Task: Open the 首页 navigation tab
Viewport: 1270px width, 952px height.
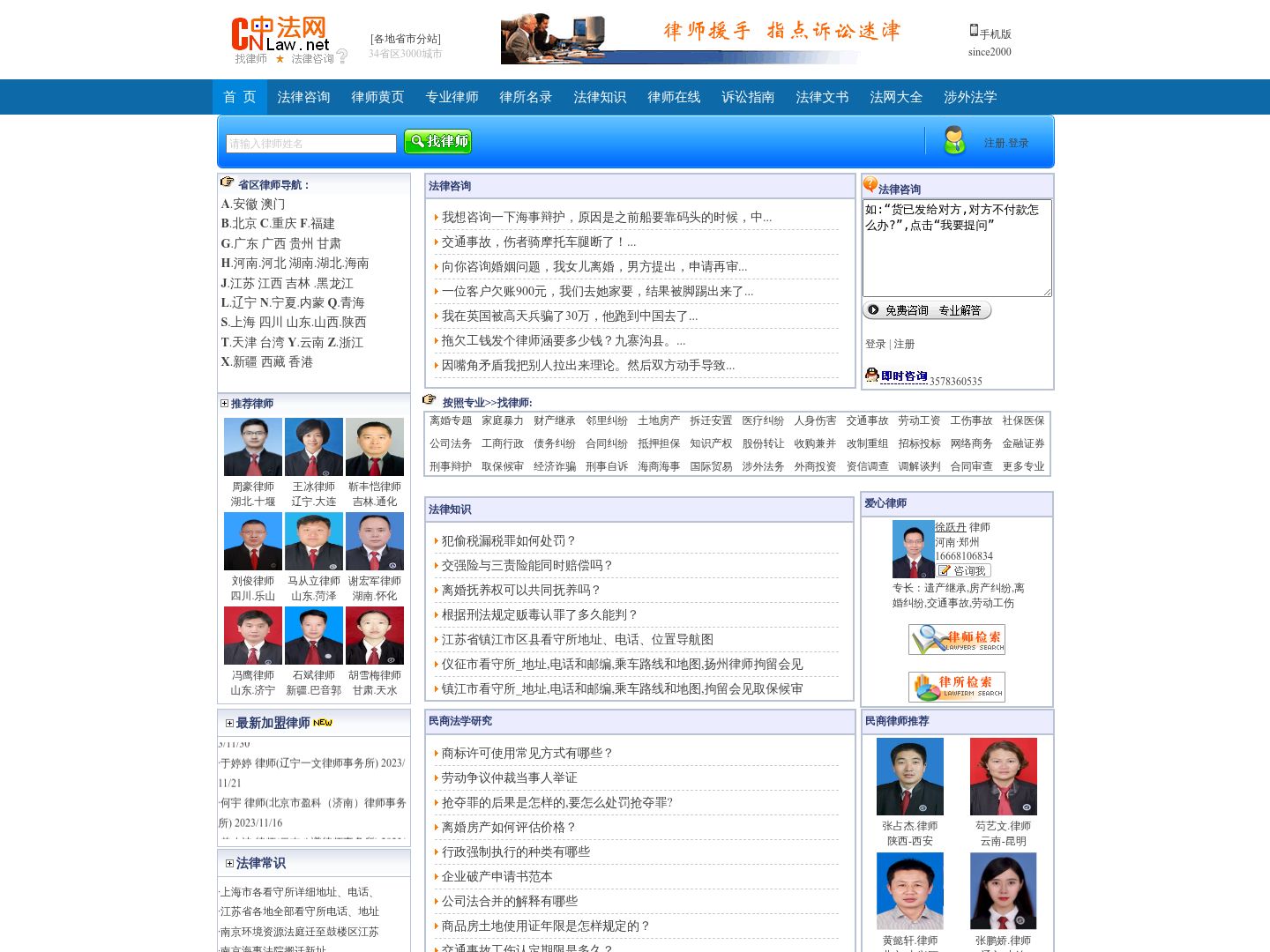Action: click(x=240, y=97)
